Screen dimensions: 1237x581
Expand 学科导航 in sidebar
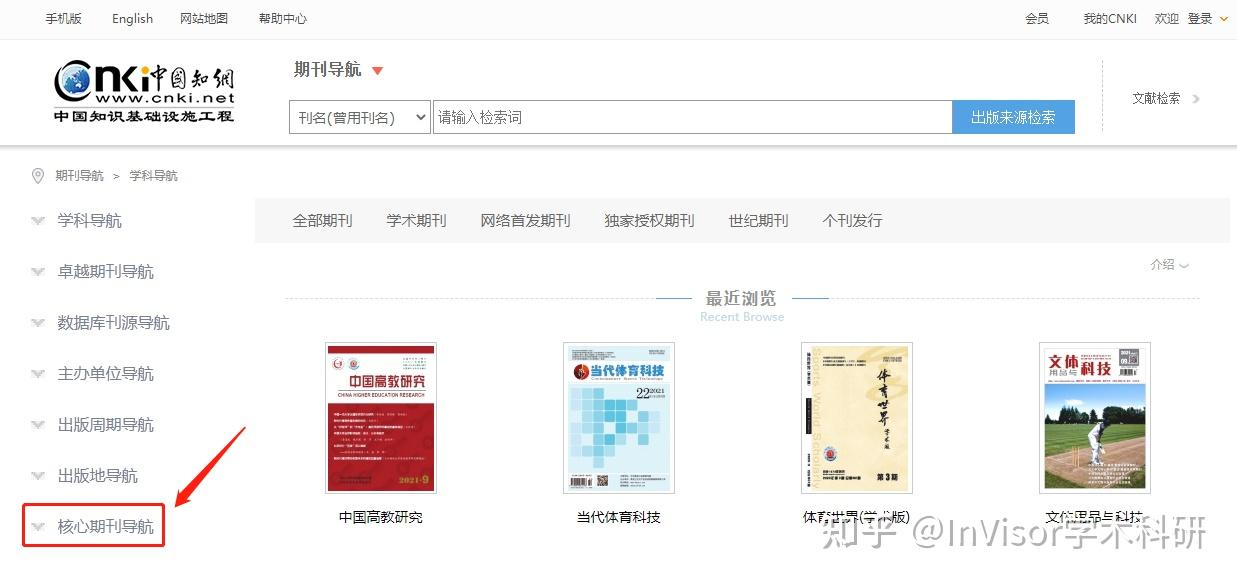(89, 221)
